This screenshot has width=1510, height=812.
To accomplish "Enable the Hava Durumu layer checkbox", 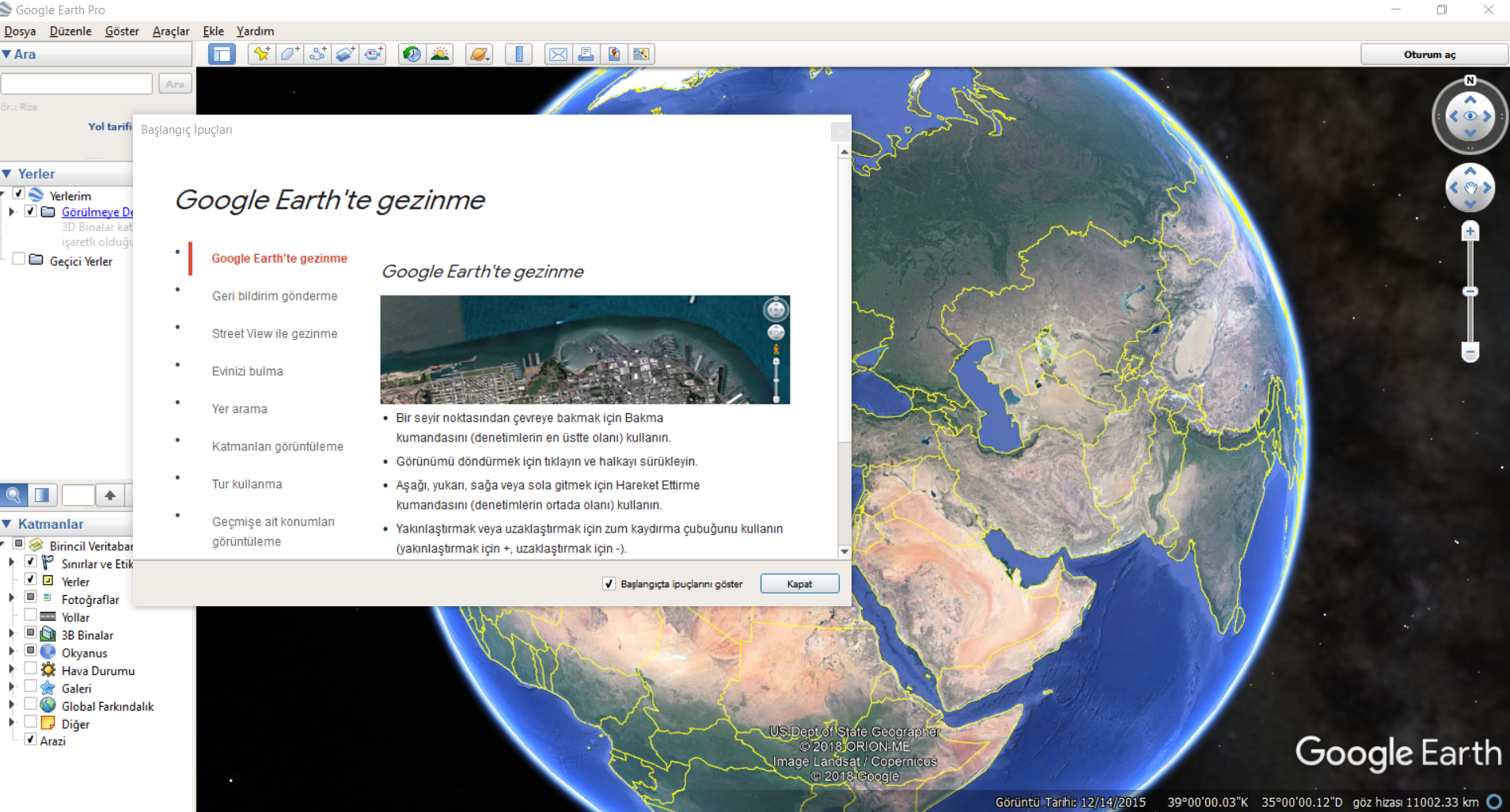I will [x=31, y=668].
